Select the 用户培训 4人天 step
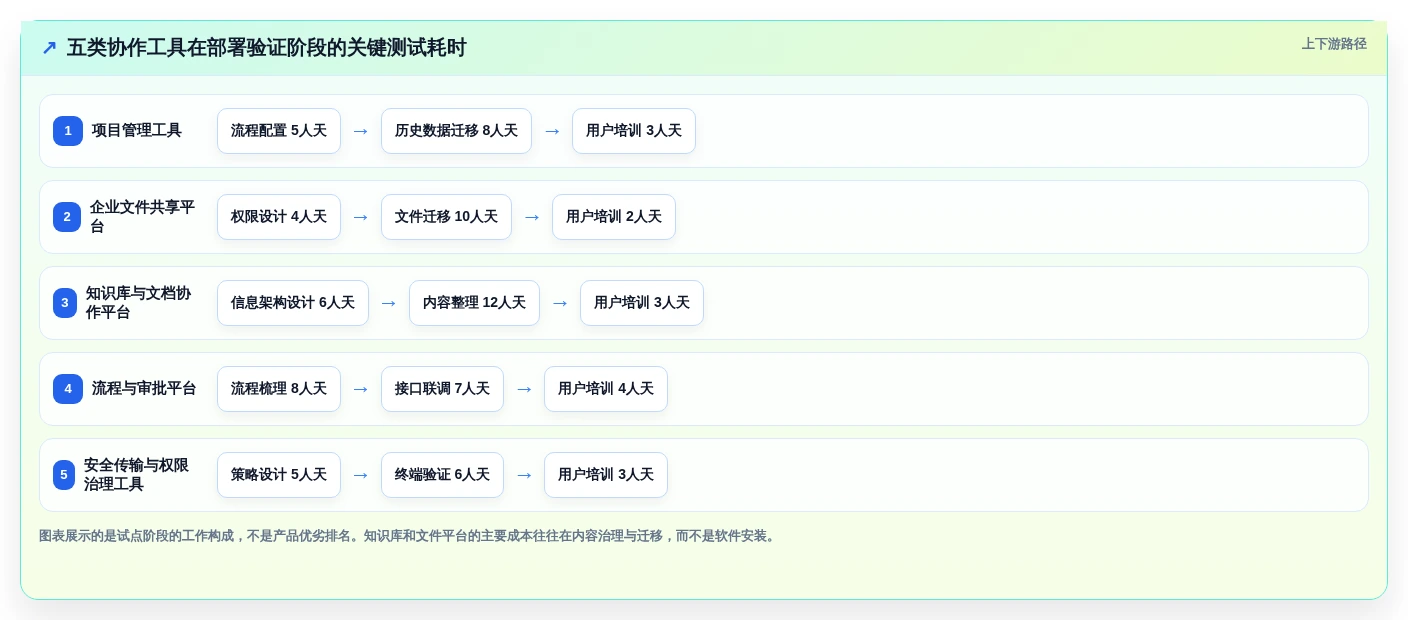Image resolution: width=1408 pixels, height=620 pixels. [606, 389]
